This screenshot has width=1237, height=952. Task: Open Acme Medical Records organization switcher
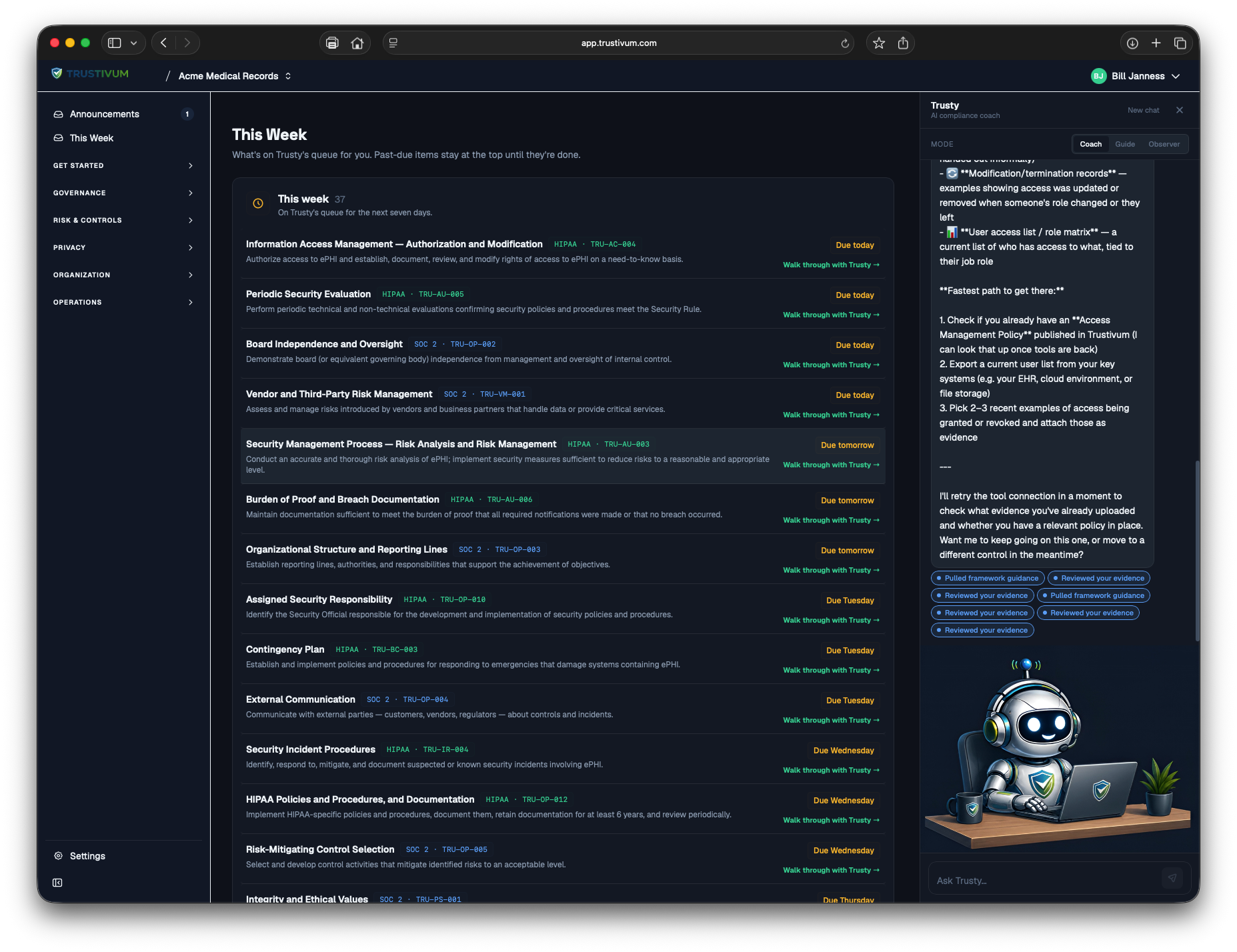[235, 76]
